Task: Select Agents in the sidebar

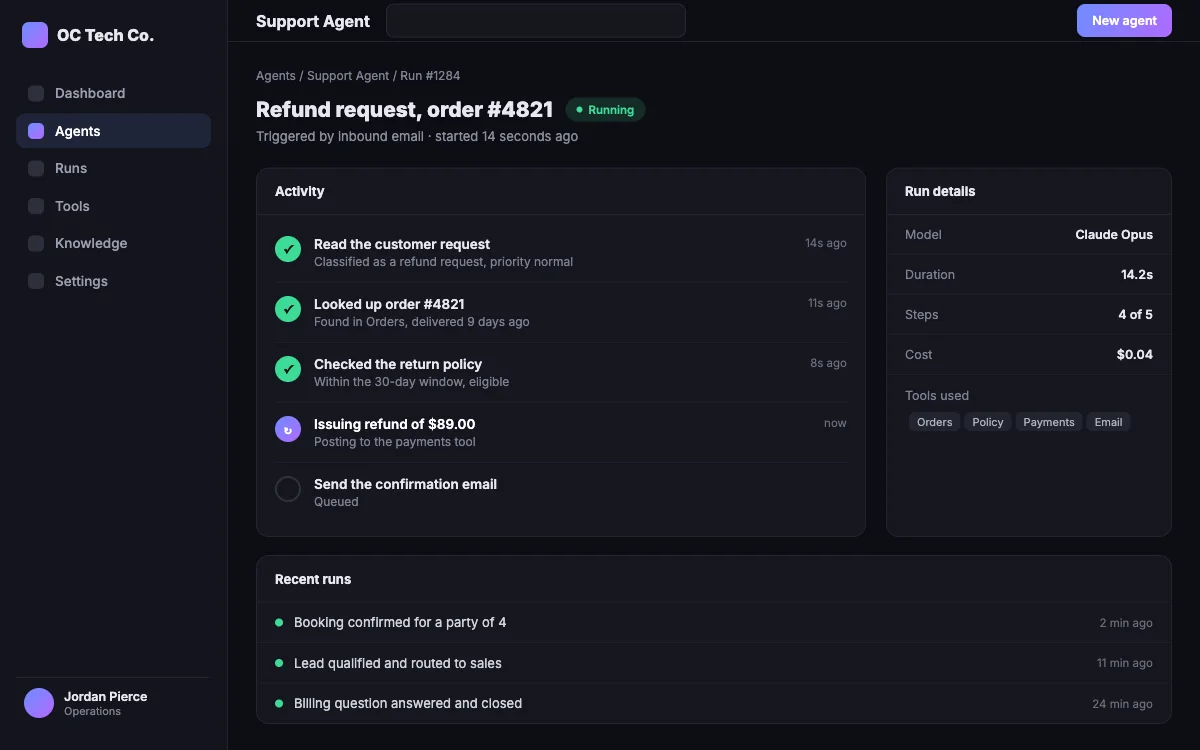Action: [x=113, y=131]
